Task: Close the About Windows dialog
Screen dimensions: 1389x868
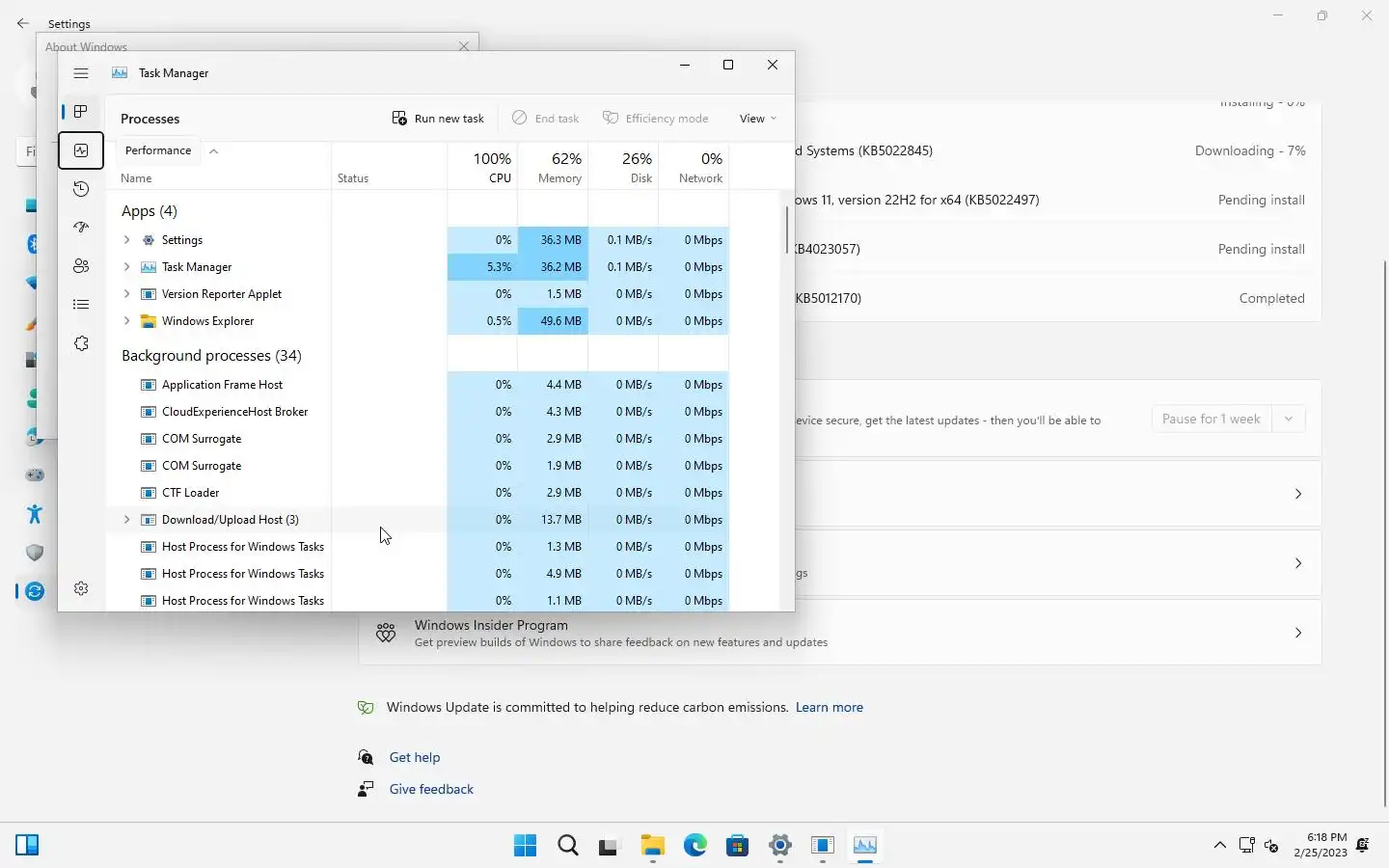Action: pos(464,45)
